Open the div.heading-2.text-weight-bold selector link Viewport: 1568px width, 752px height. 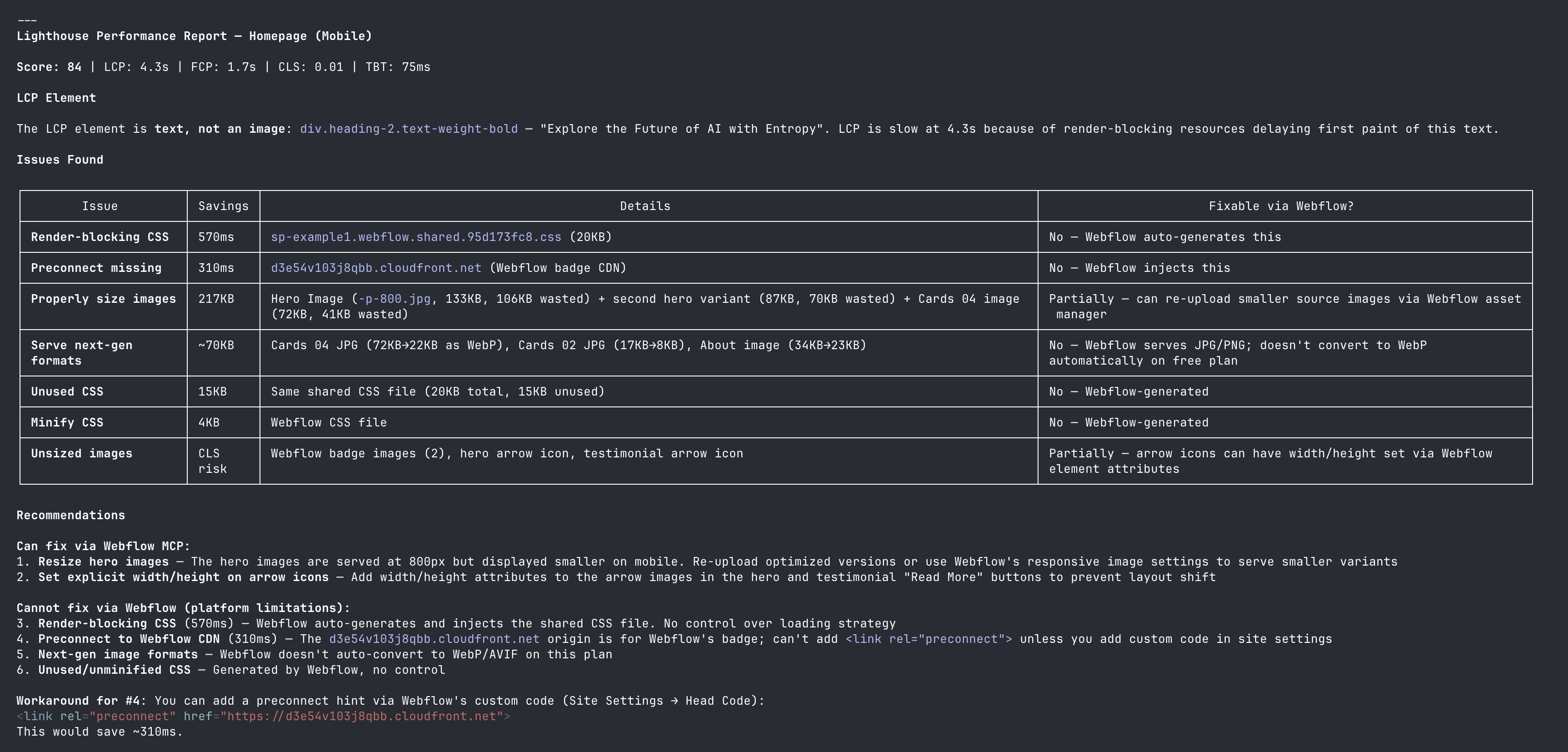407,129
